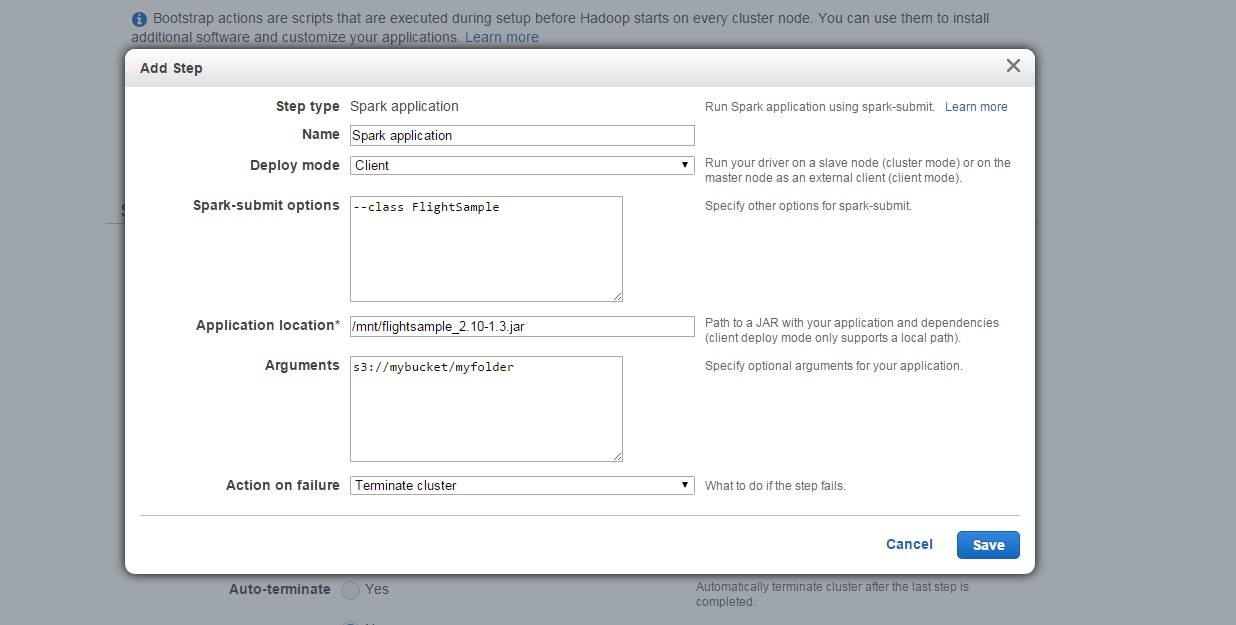Open Learn more link for spark-submit

click(x=976, y=107)
